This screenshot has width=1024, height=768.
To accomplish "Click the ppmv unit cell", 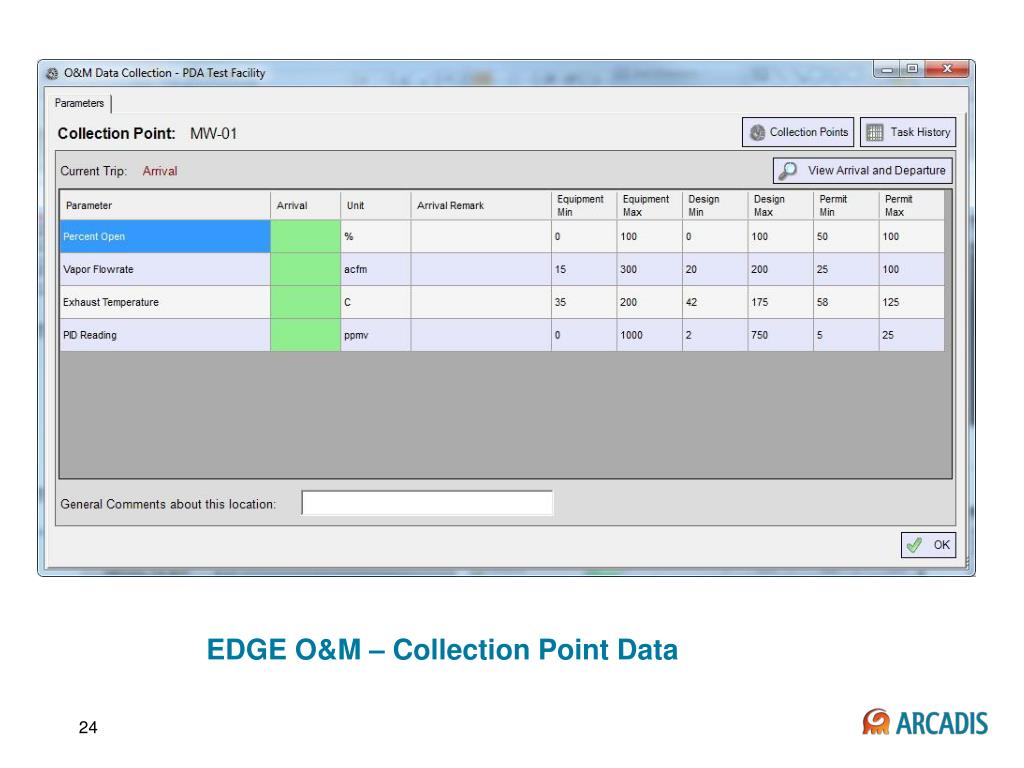I will point(376,335).
